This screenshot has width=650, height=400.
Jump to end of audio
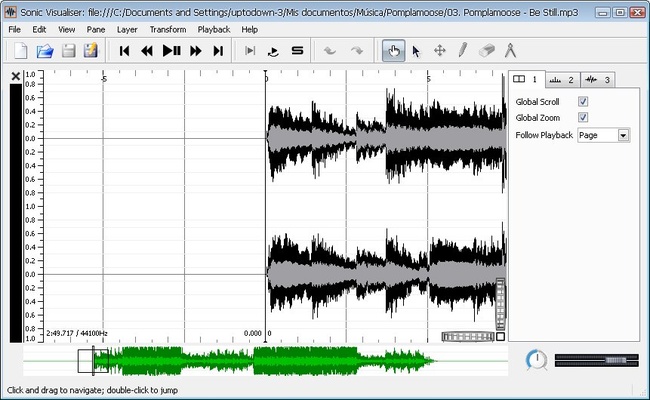pyautogui.click(x=218, y=51)
